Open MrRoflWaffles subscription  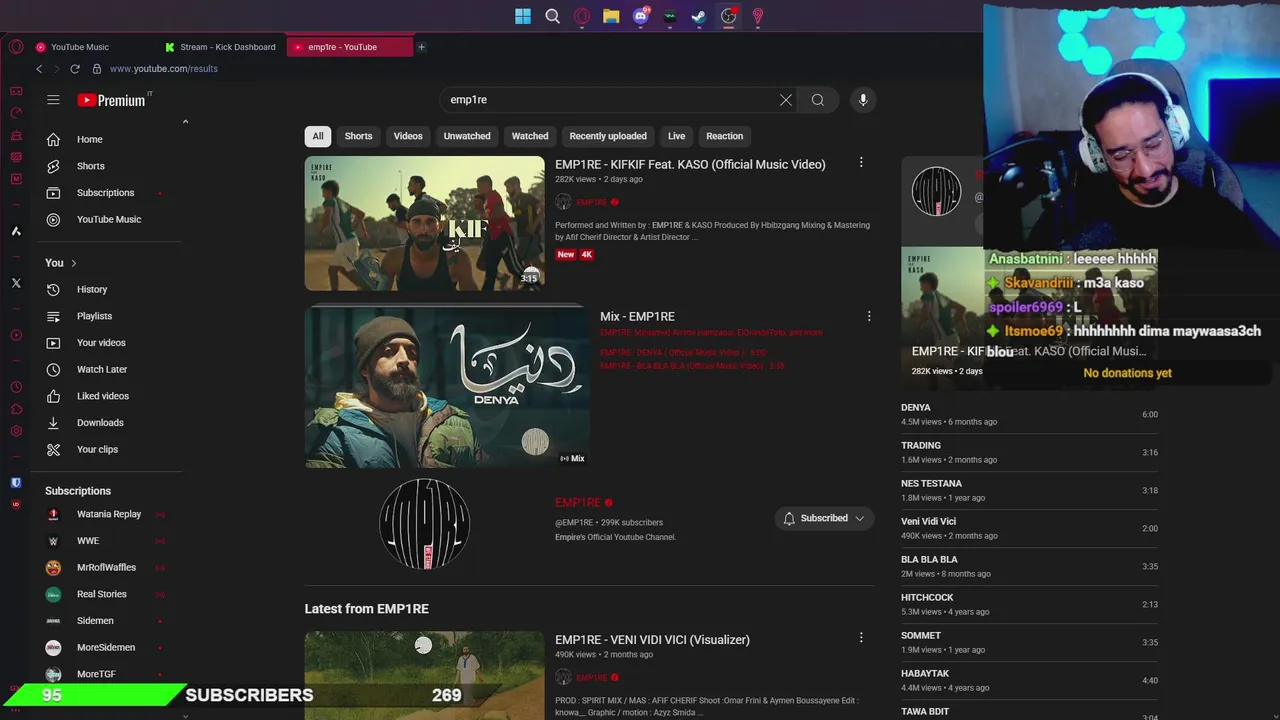click(x=108, y=568)
